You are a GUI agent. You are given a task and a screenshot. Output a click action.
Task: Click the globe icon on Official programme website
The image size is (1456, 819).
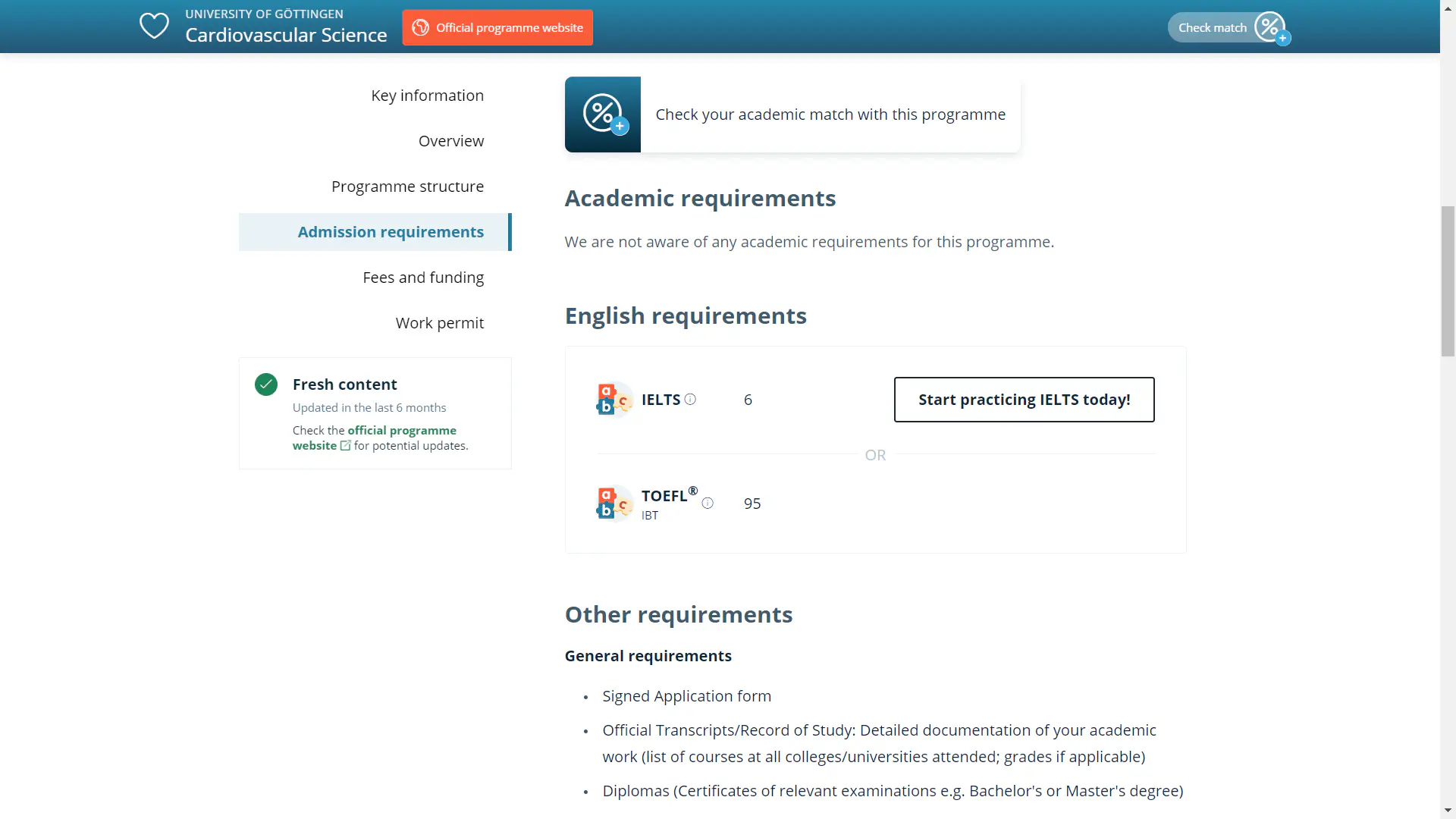420,27
